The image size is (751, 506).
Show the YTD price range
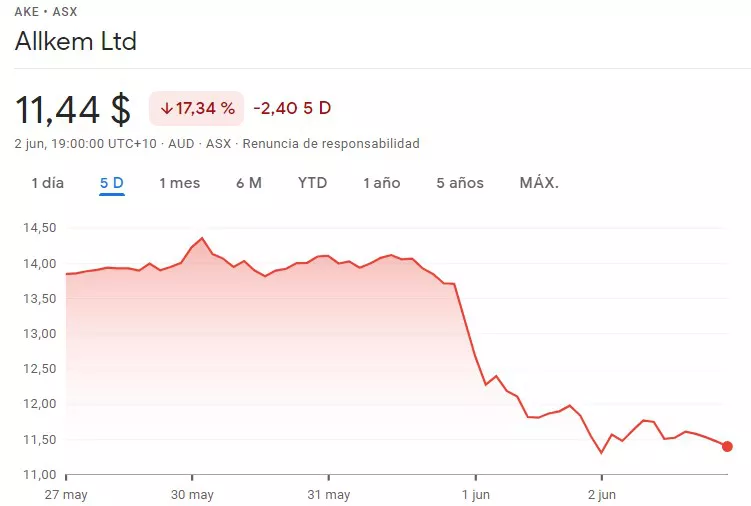pos(312,183)
